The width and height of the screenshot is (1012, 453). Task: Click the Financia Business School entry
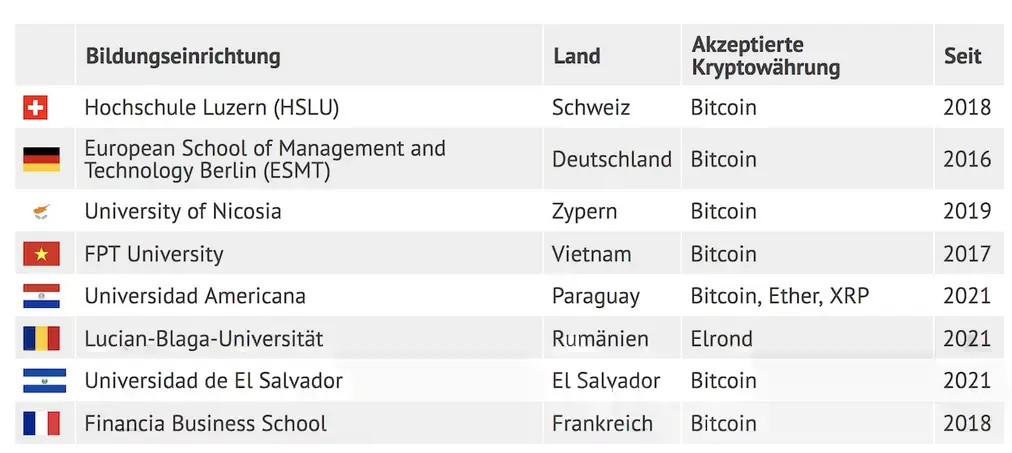click(x=206, y=423)
